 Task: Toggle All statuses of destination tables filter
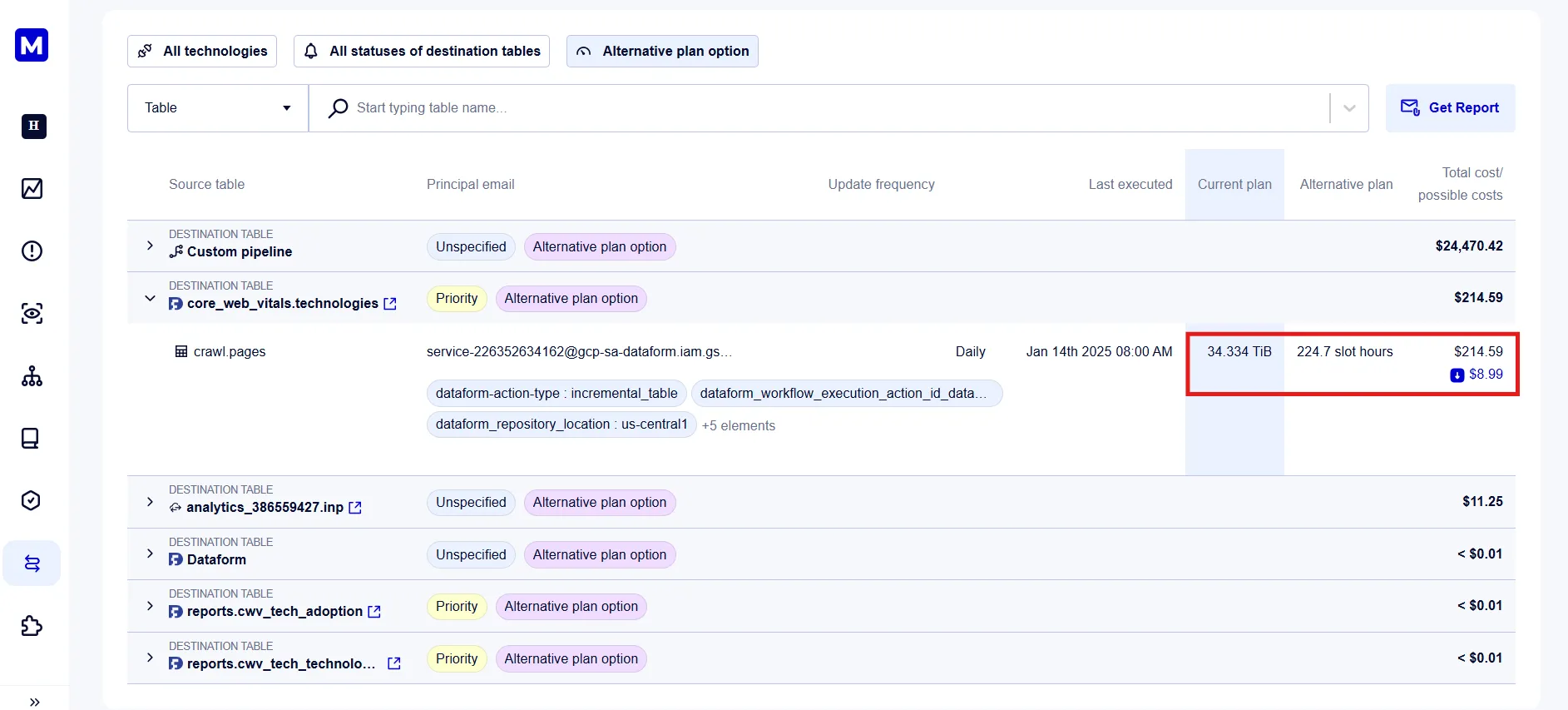[x=422, y=51]
